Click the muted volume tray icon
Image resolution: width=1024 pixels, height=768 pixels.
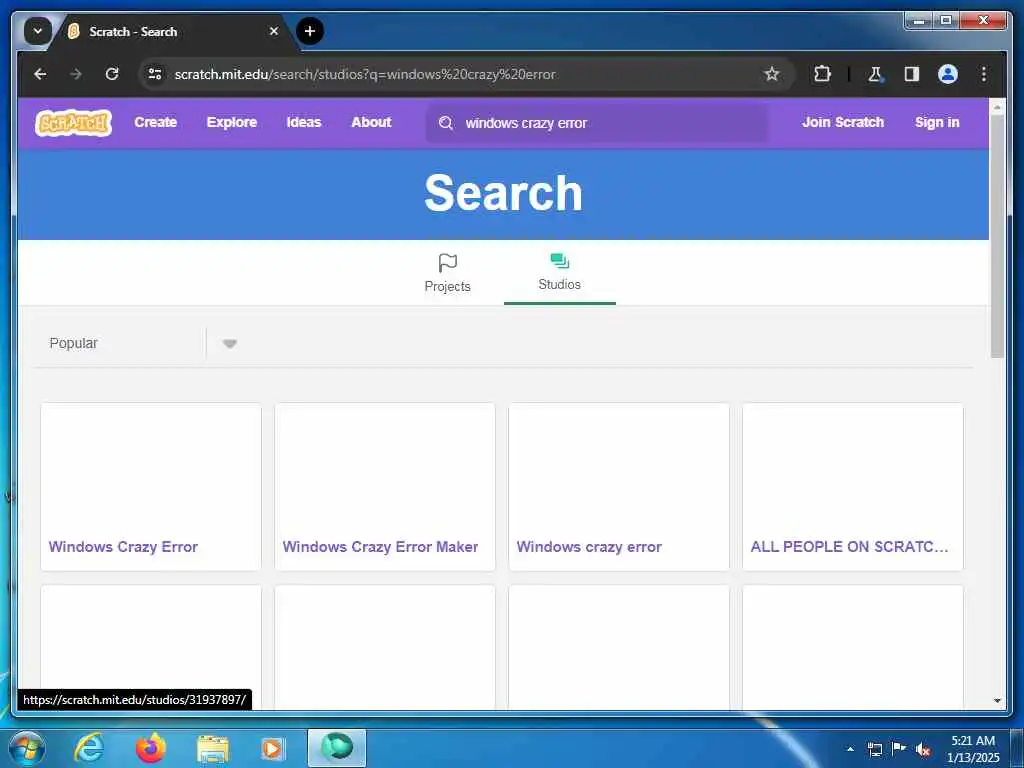[923, 750]
